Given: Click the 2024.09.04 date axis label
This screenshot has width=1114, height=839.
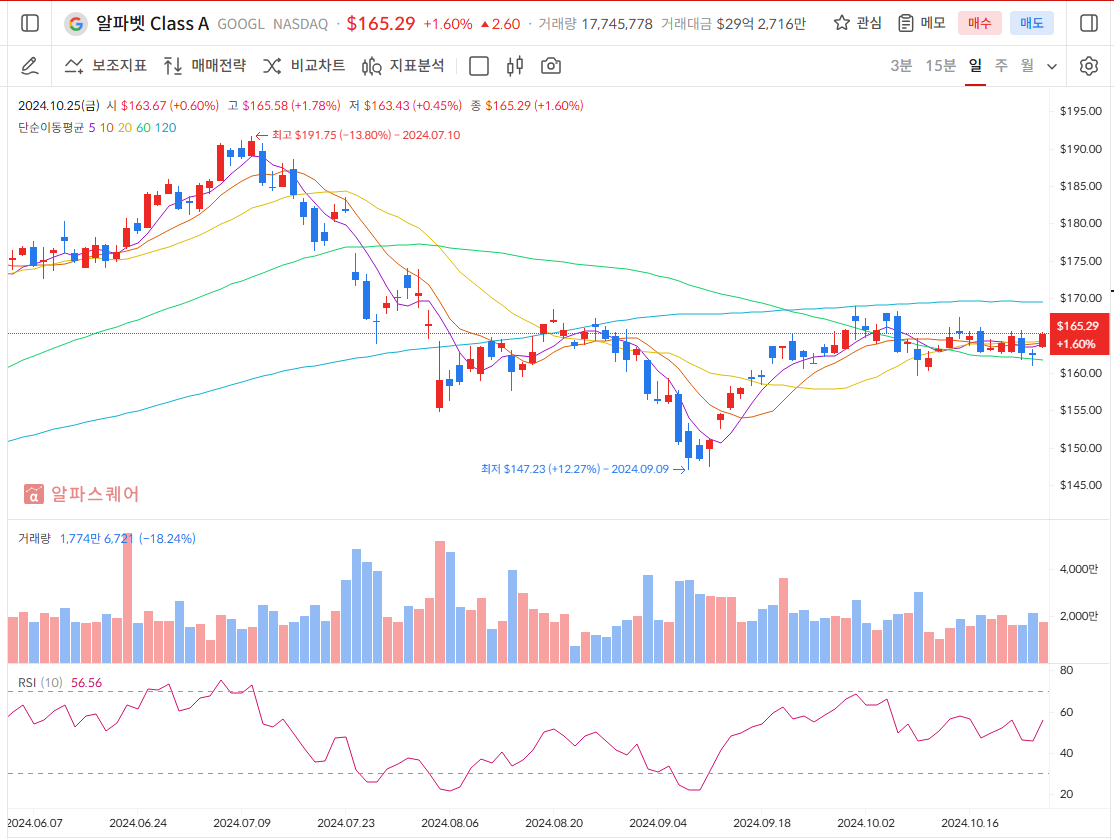Looking at the screenshot, I should tap(658, 823).
